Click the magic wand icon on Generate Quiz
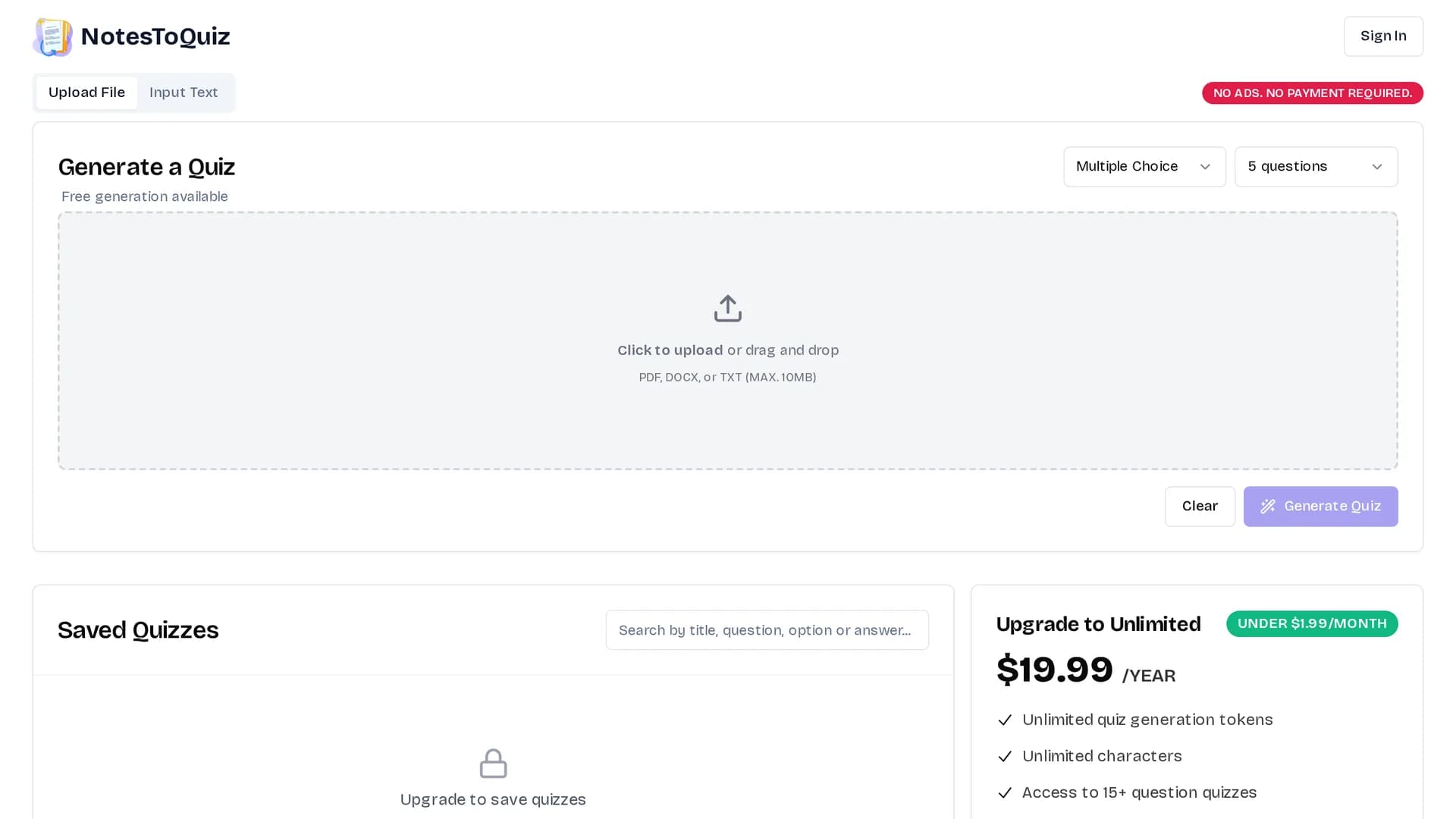This screenshot has width=1456, height=819. coord(1268,507)
